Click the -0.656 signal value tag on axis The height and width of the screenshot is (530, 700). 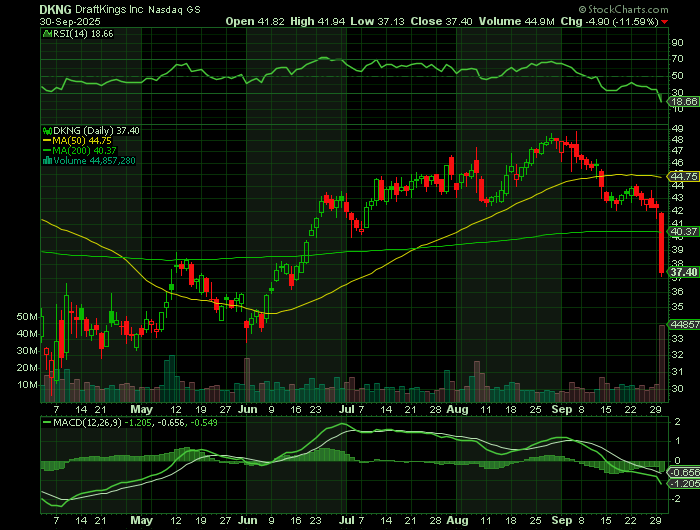point(684,472)
